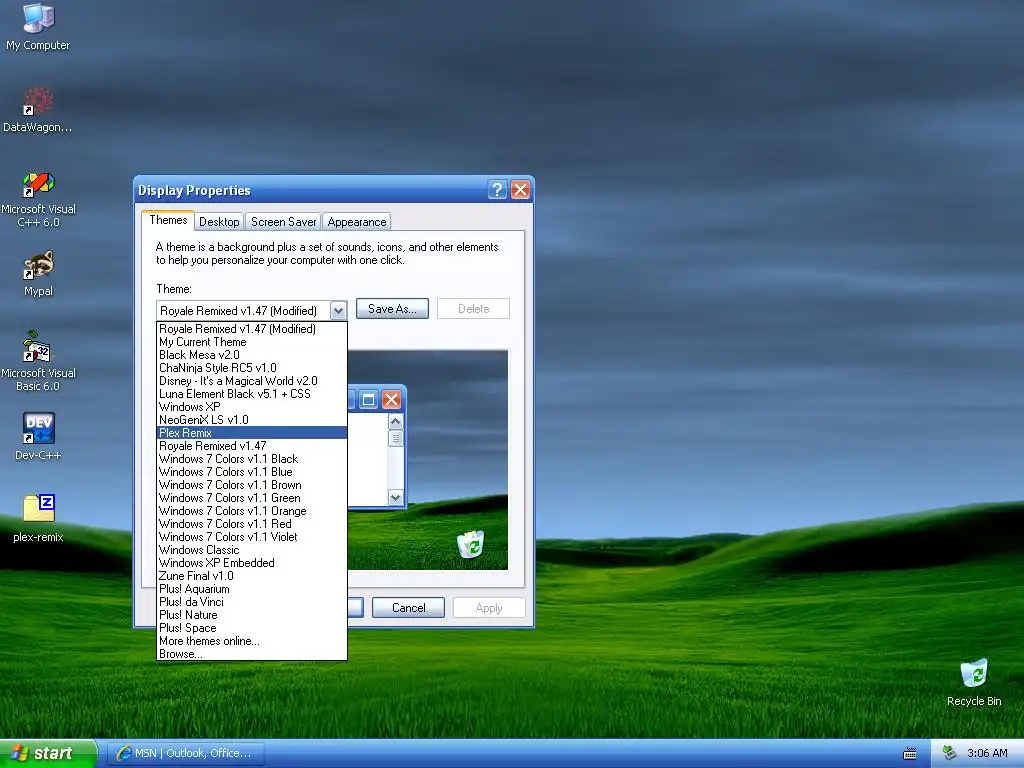Select NeoGeniX LS v1.0 theme
Image resolution: width=1024 pixels, height=768 pixels.
point(252,420)
